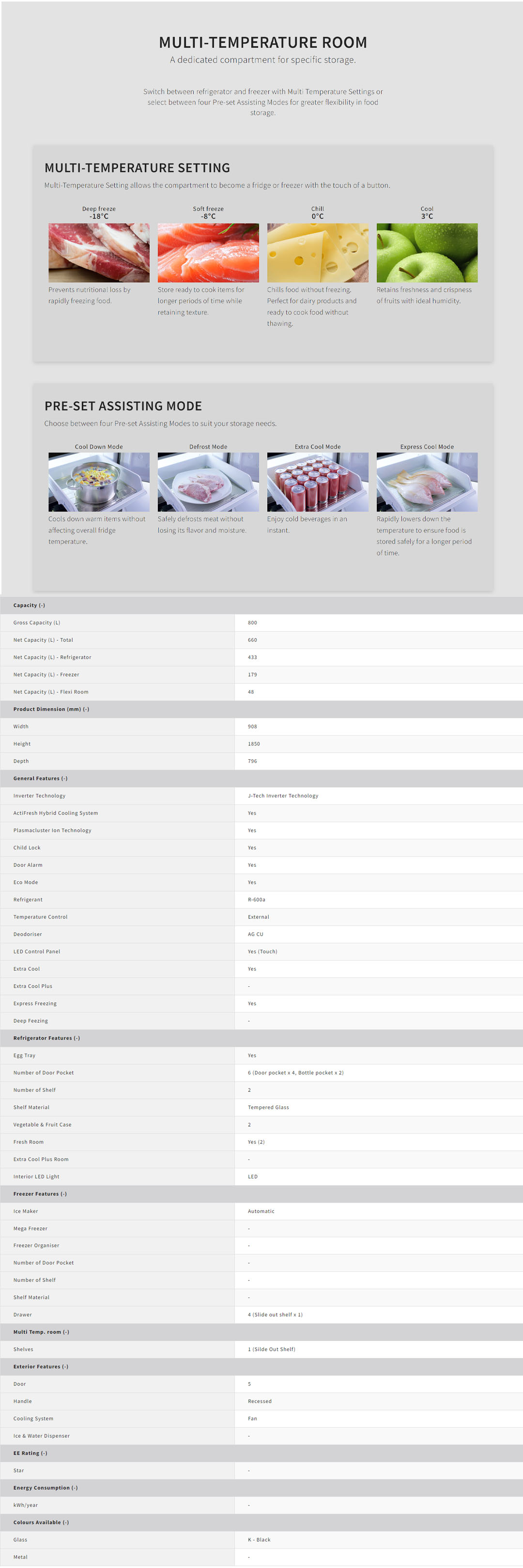Viewport: 523px width, 1568px height.
Task: Click the Express Cool Mode fish image
Action: tap(427, 482)
